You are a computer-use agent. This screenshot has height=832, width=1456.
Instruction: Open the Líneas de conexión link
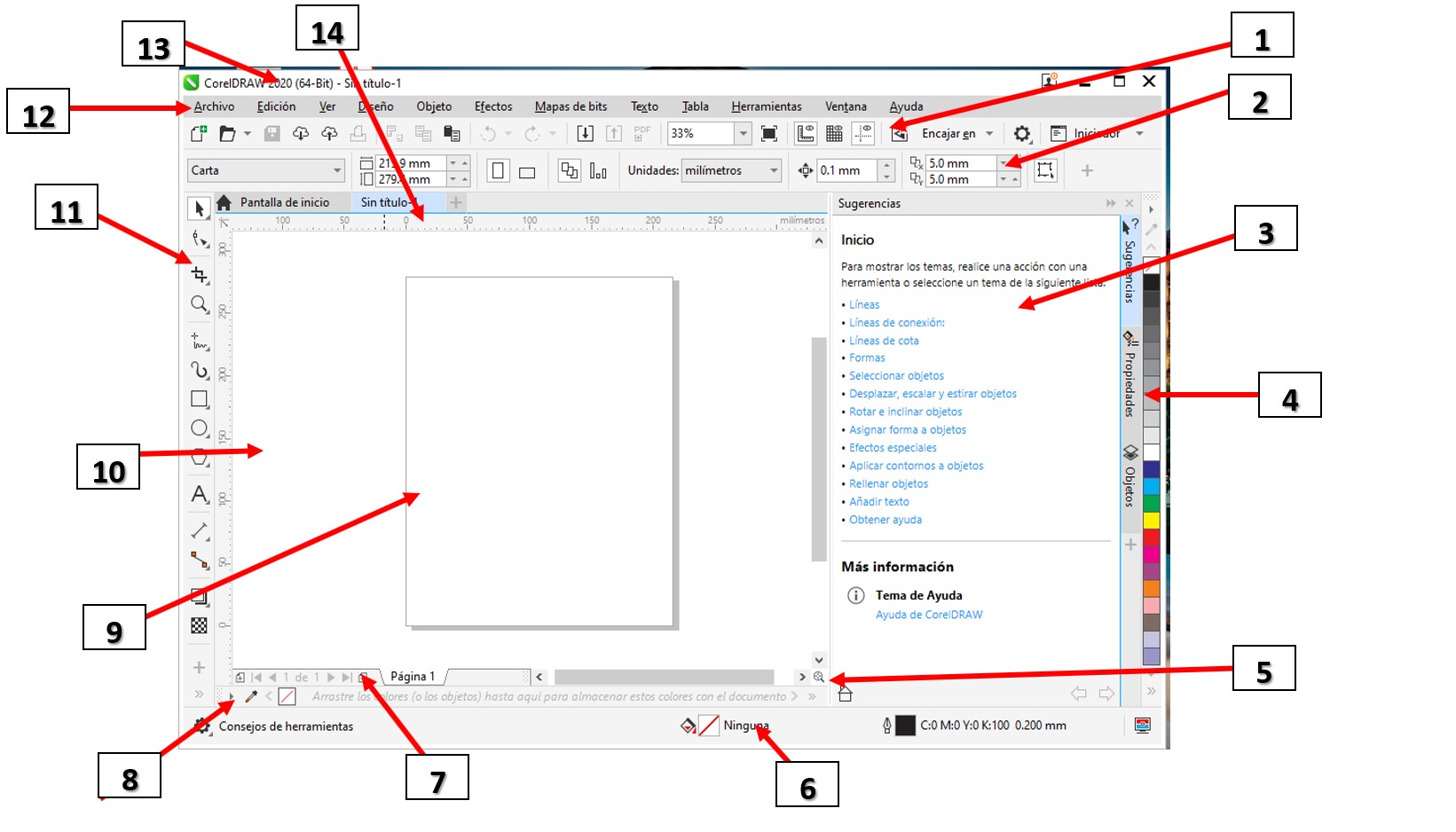[897, 323]
